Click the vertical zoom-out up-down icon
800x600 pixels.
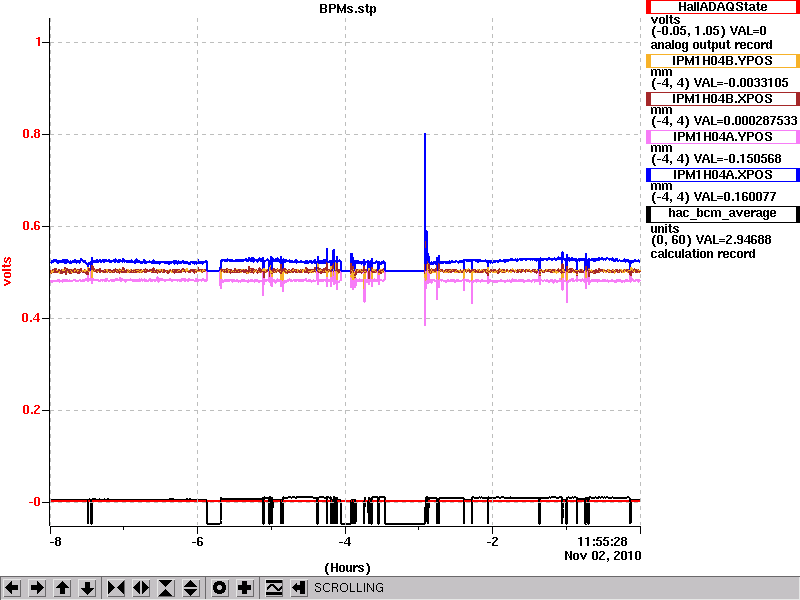[191, 588]
